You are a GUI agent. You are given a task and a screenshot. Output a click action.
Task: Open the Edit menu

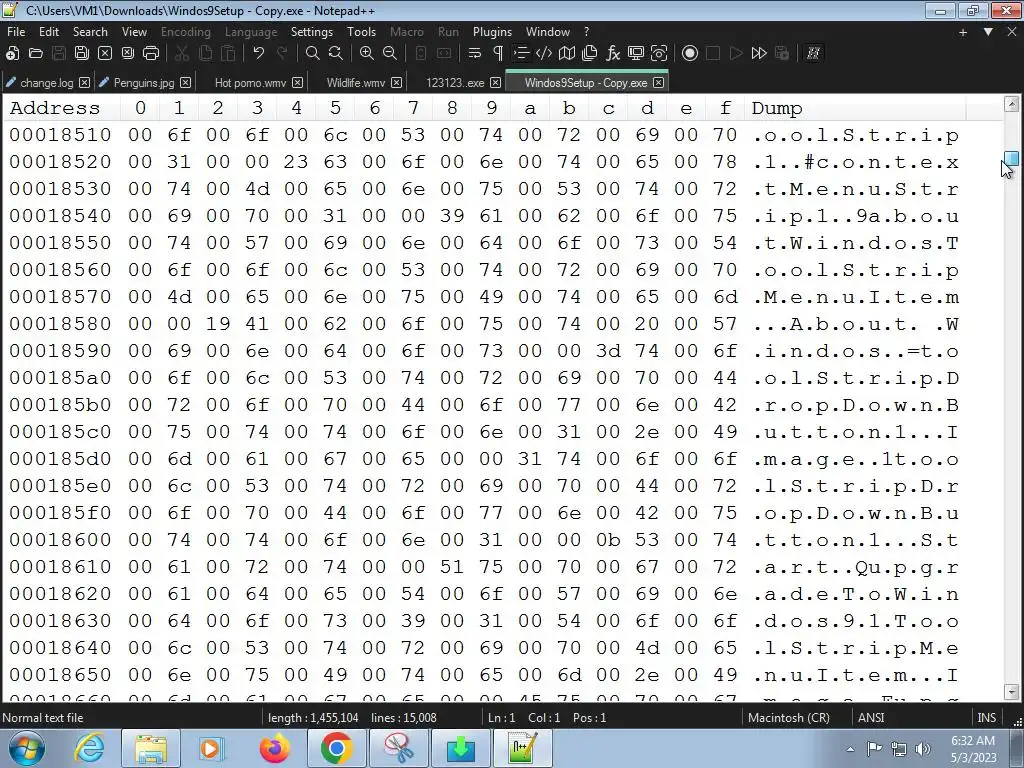coord(49,31)
